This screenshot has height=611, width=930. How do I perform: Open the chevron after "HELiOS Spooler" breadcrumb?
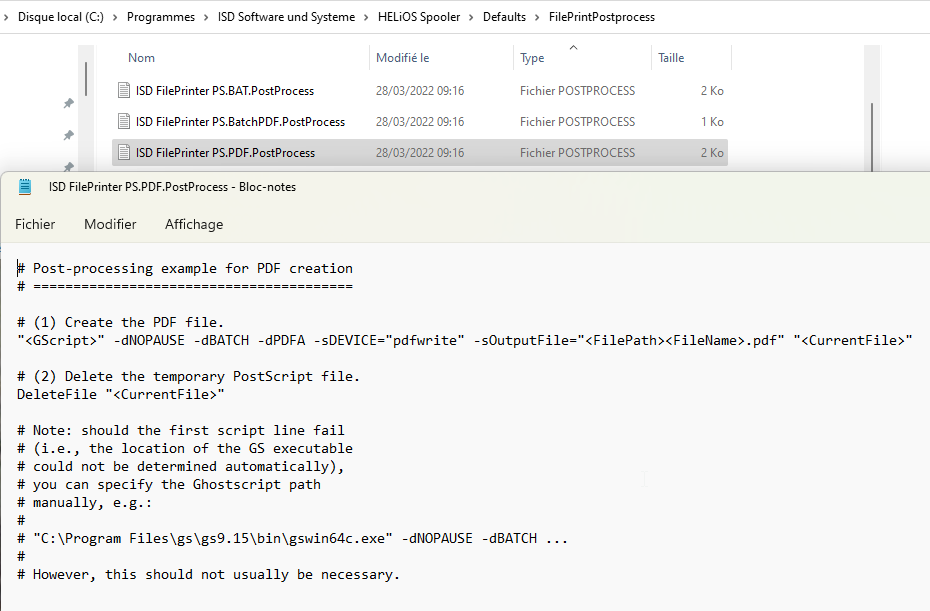click(472, 17)
